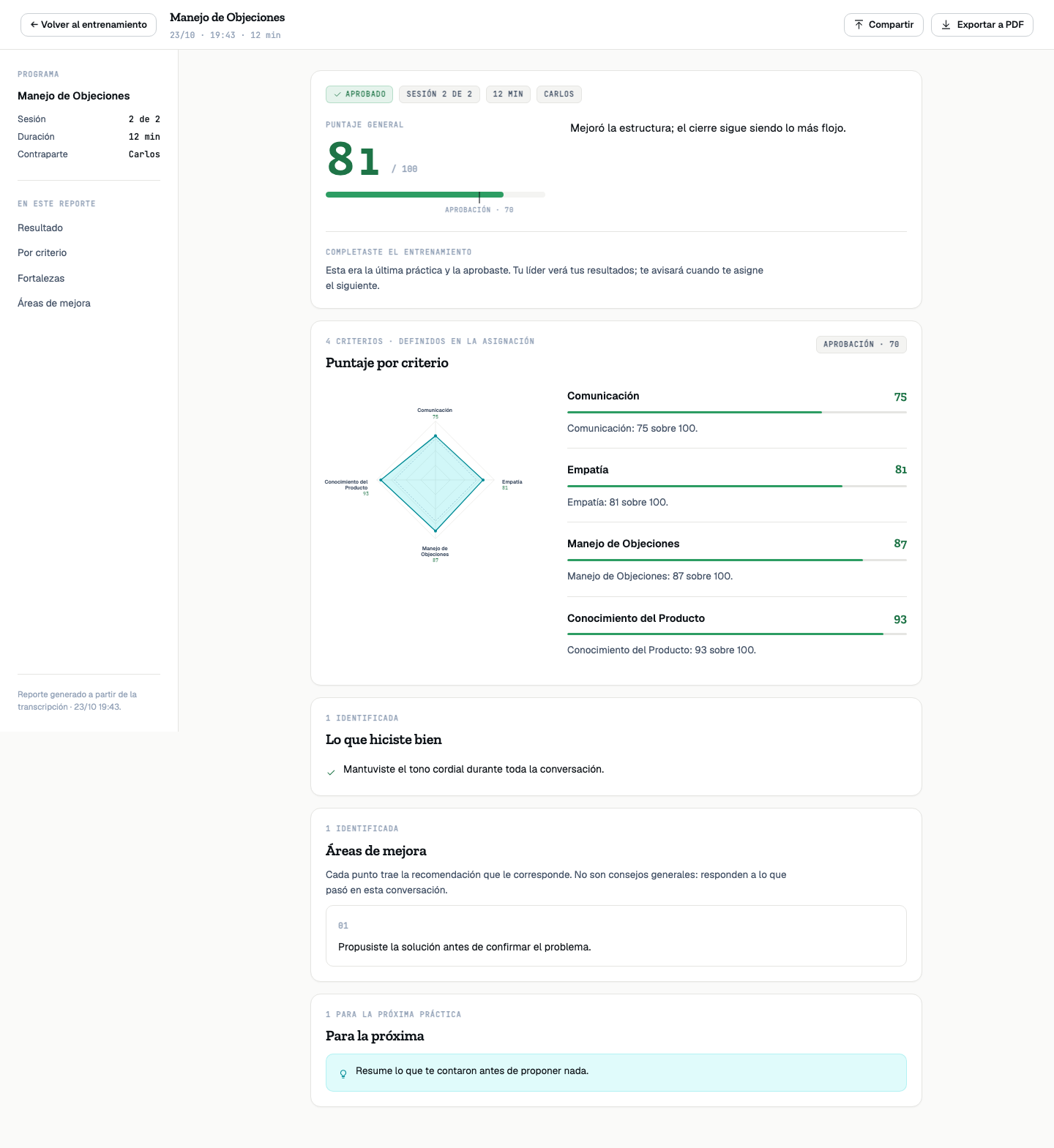Export the report with Exportar a PDF

coord(982,25)
